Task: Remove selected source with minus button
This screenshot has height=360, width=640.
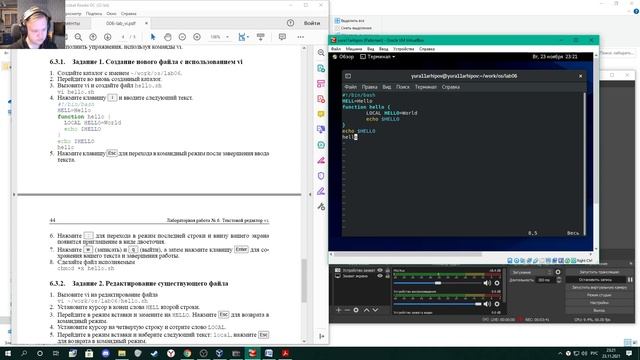Action: [x=347, y=310]
